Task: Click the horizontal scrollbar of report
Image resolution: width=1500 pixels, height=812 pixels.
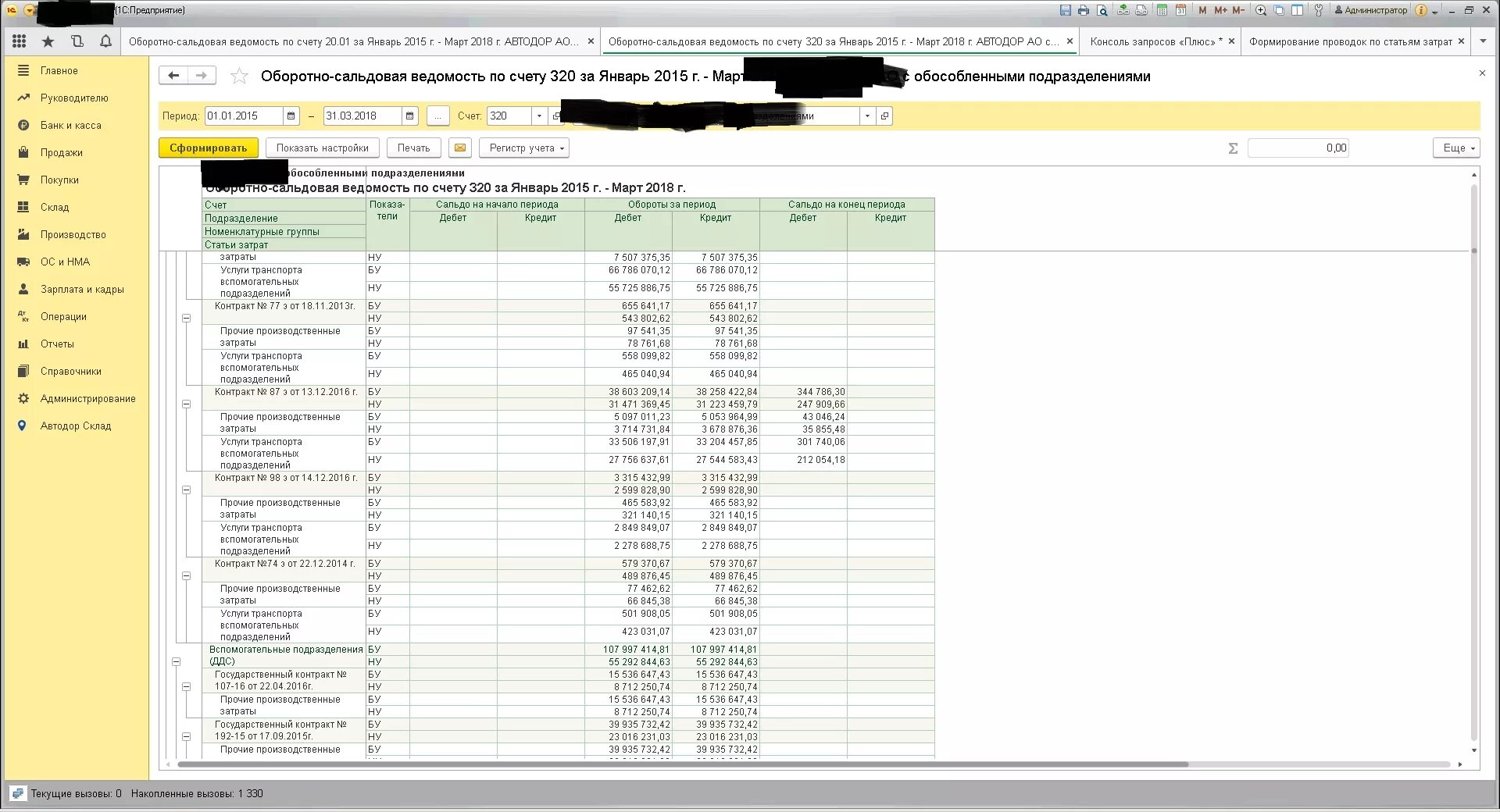Action: tap(683, 764)
